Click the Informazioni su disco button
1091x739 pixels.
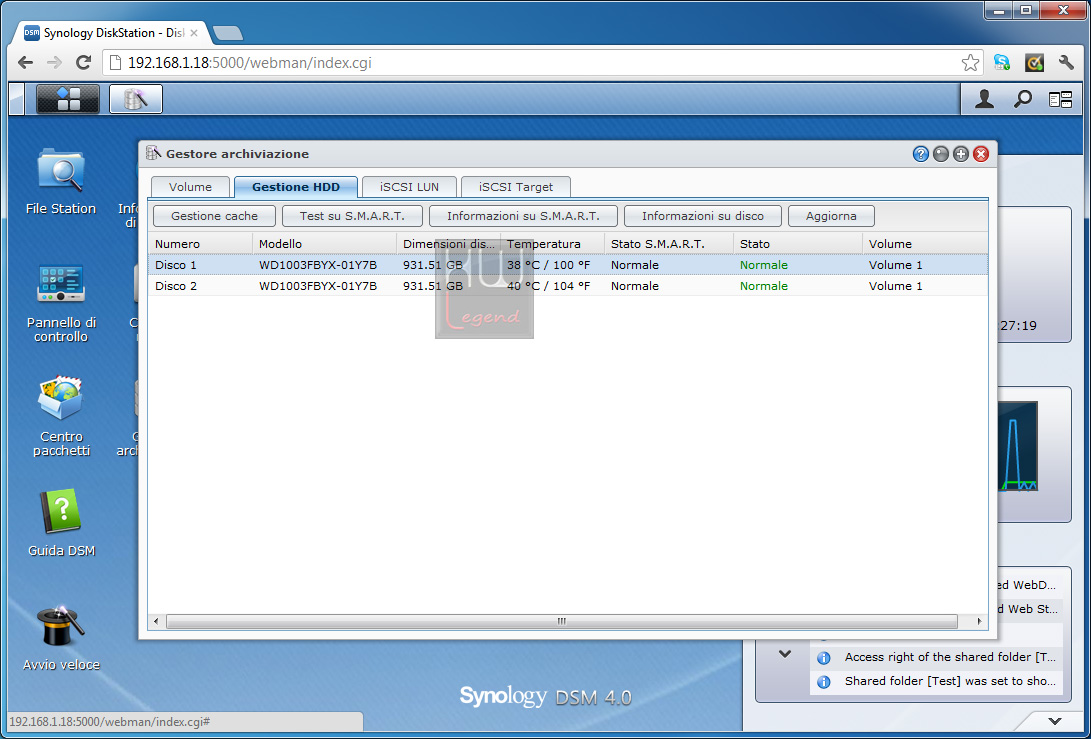pos(703,216)
